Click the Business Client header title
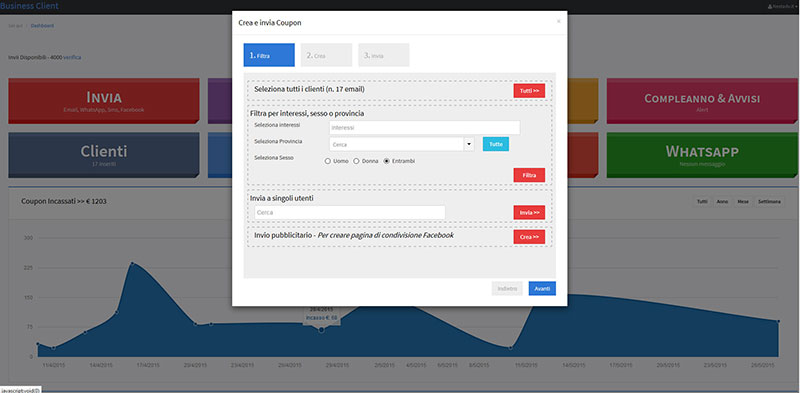Image resolution: width=800 pixels, height=393 pixels. click(29, 6)
